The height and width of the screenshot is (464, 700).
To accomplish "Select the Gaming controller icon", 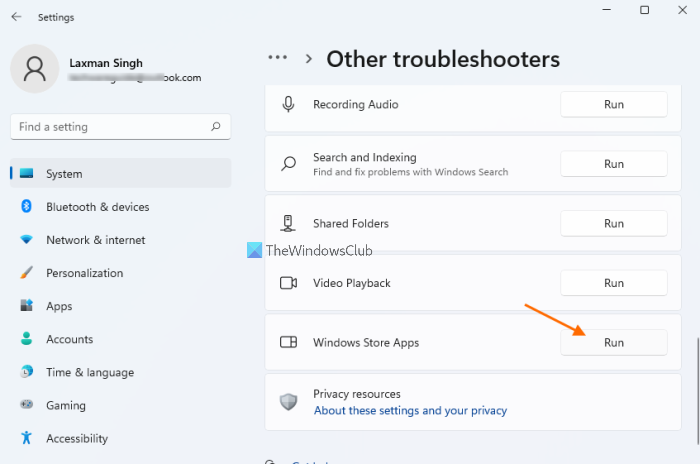I will [26, 405].
